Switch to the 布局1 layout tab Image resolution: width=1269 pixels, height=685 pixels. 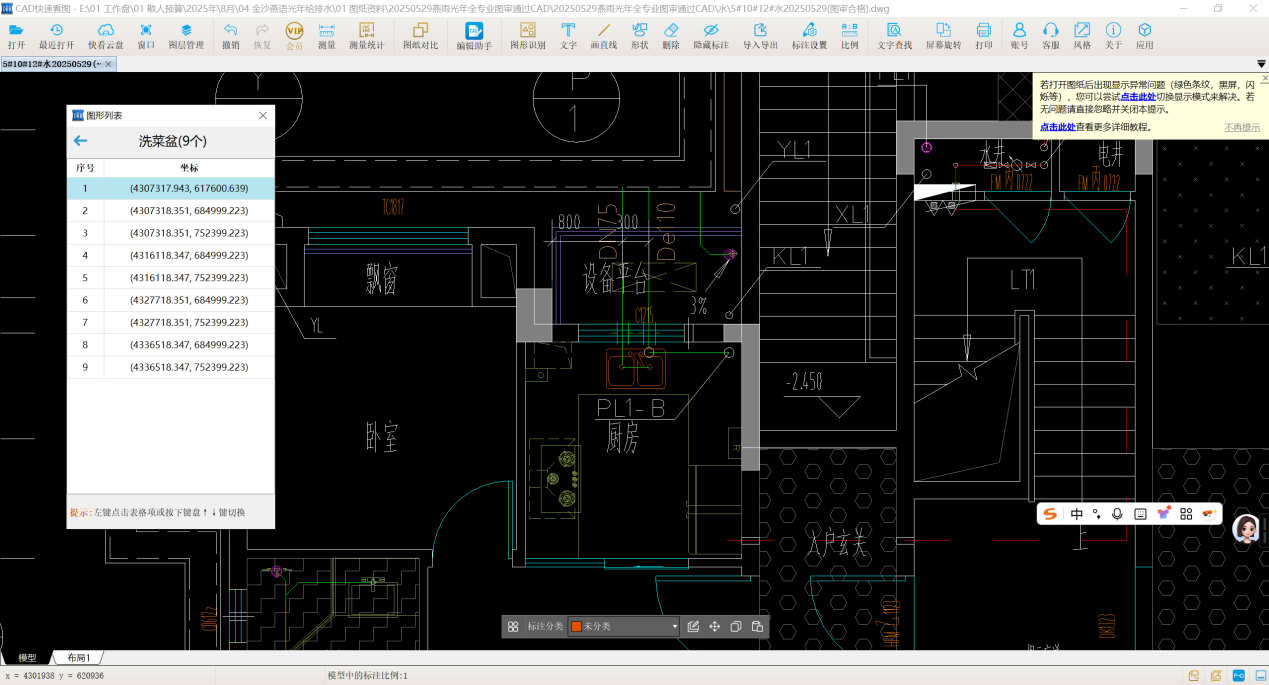(x=78, y=658)
